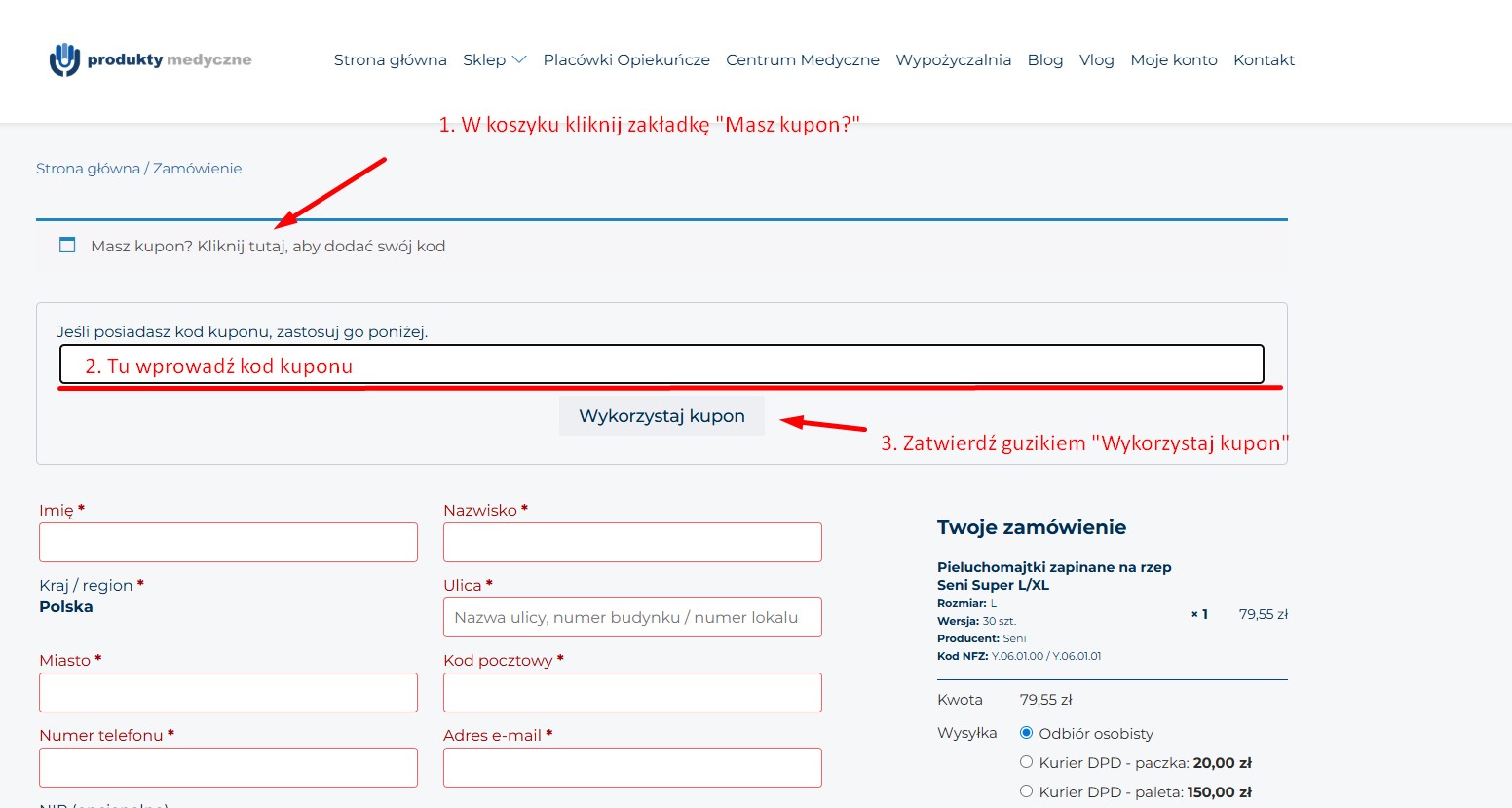Click 'Kliknij tutaj, aby dodać swój kod' link
This screenshot has width=1512, height=808.
pos(321,246)
